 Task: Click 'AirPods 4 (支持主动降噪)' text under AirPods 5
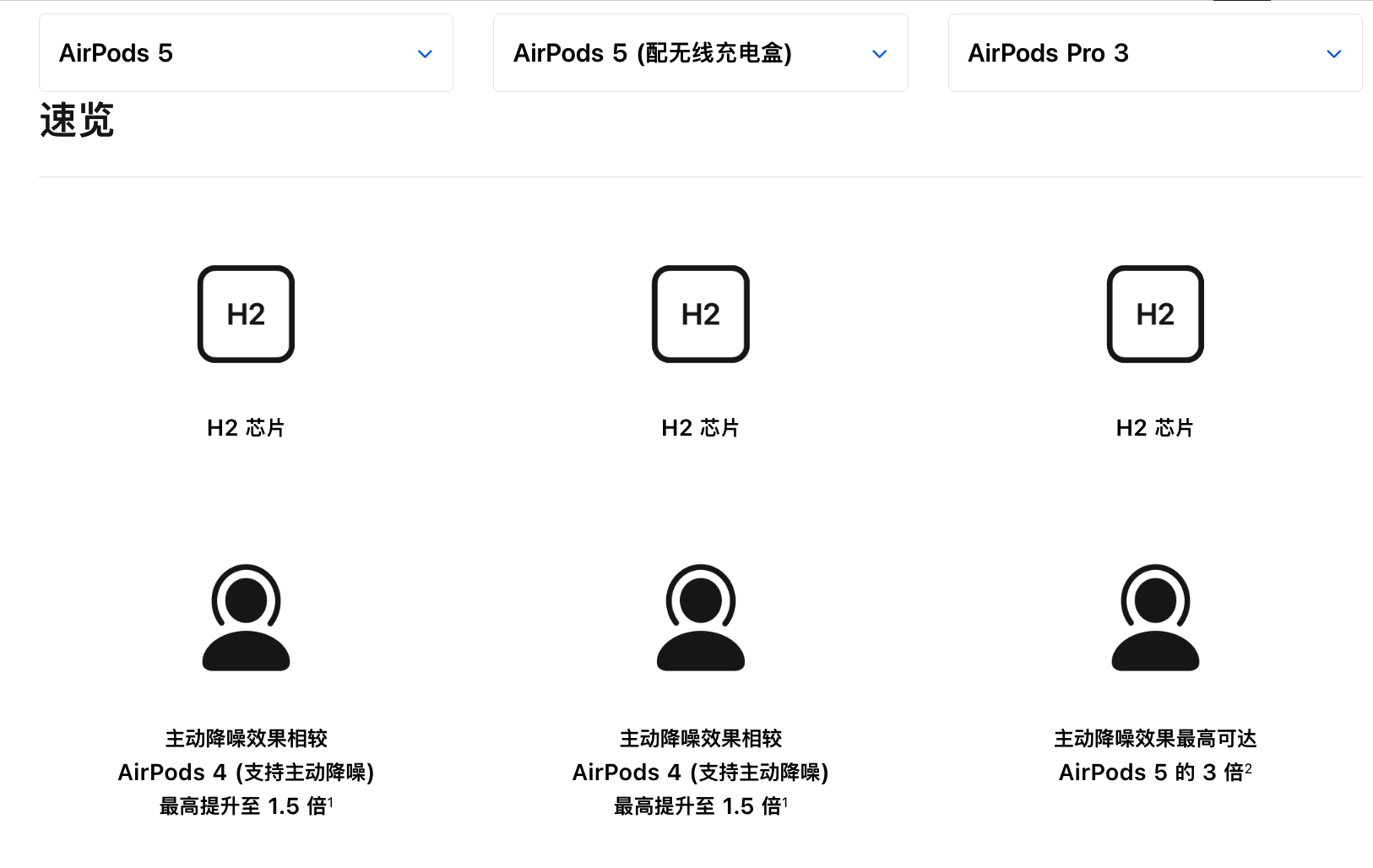(x=246, y=773)
